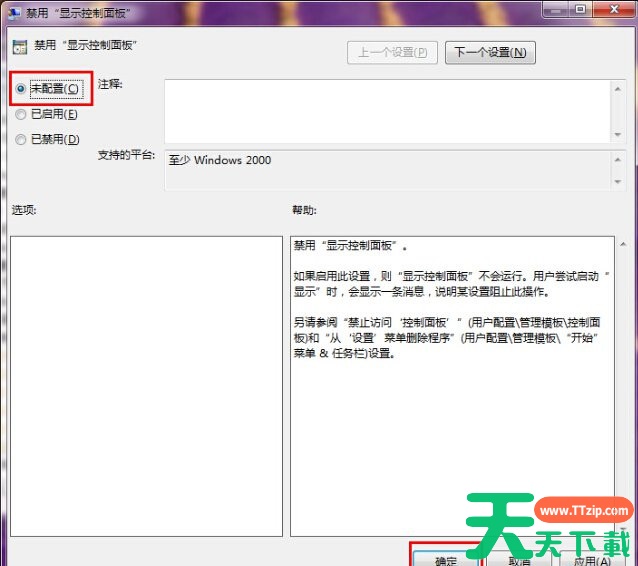Screen dimensions: 638x566
Task: Click the up arrow of 支持的平台 scrollbar
Action: tap(618, 160)
